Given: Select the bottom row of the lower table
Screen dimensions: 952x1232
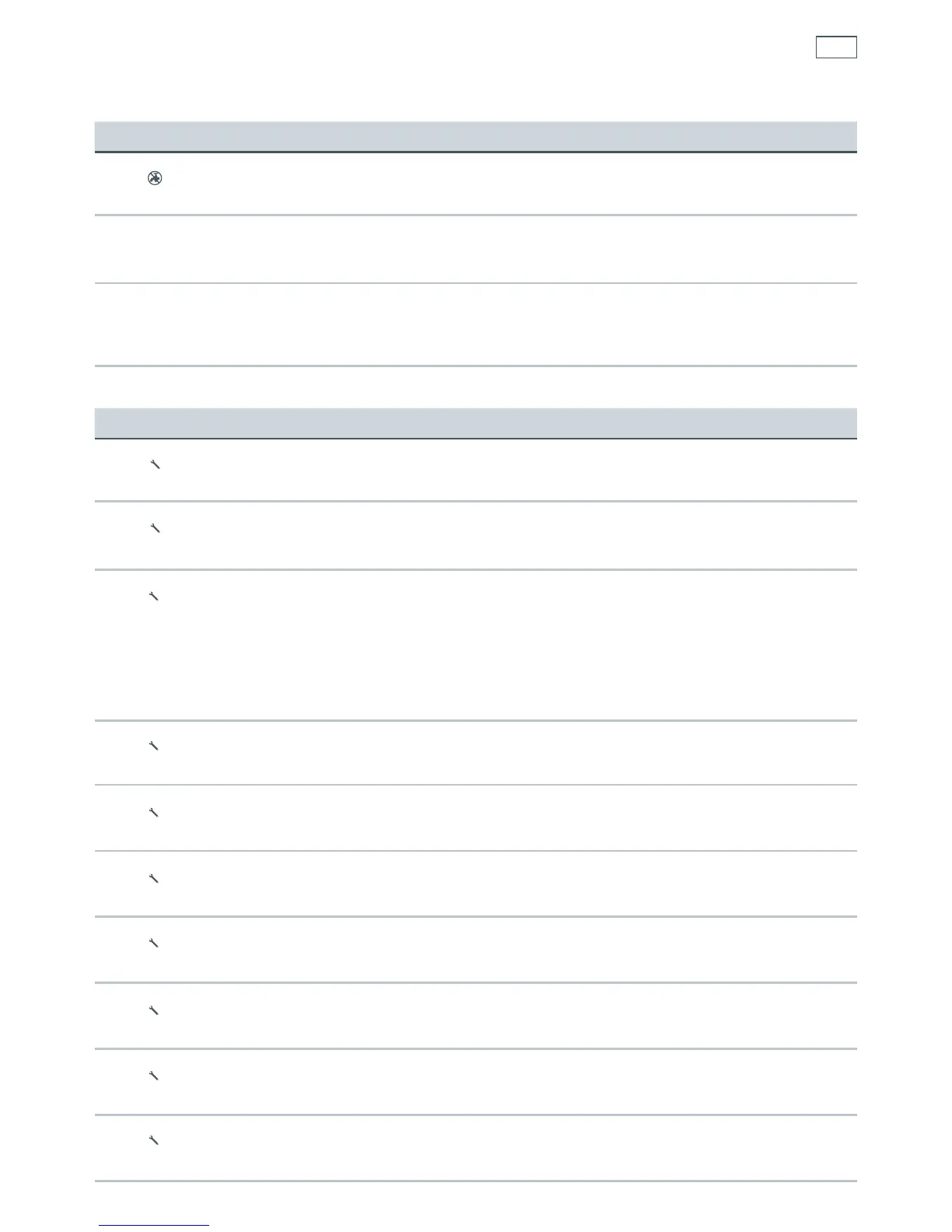Looking at the screenshot, I should click(x=476, y=1148).
